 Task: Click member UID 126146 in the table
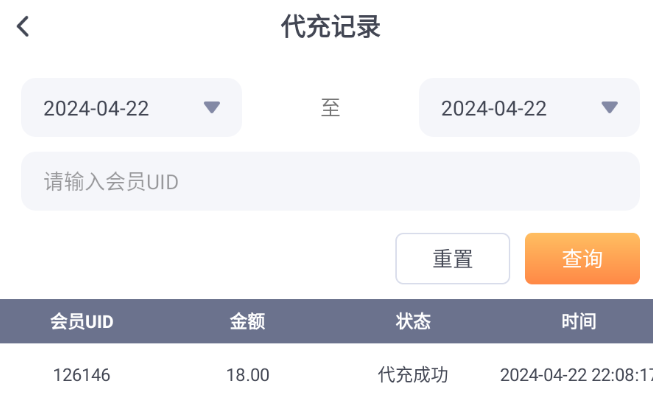click(x=82, y=376)
